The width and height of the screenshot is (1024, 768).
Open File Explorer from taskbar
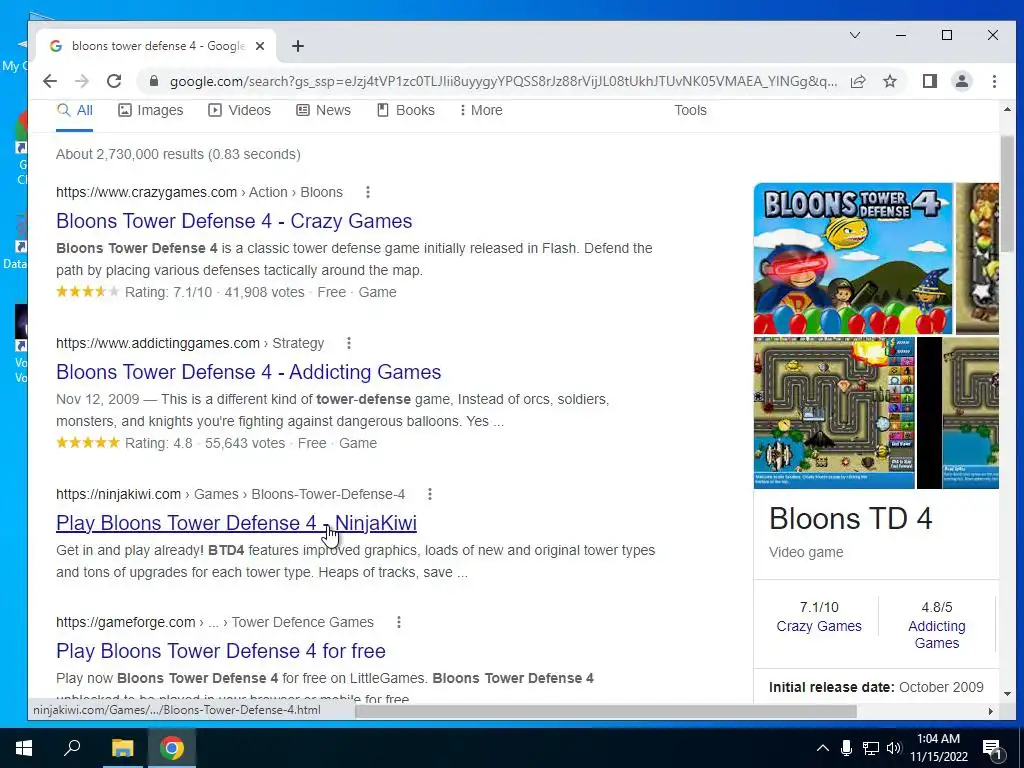[x=122, y=748]
